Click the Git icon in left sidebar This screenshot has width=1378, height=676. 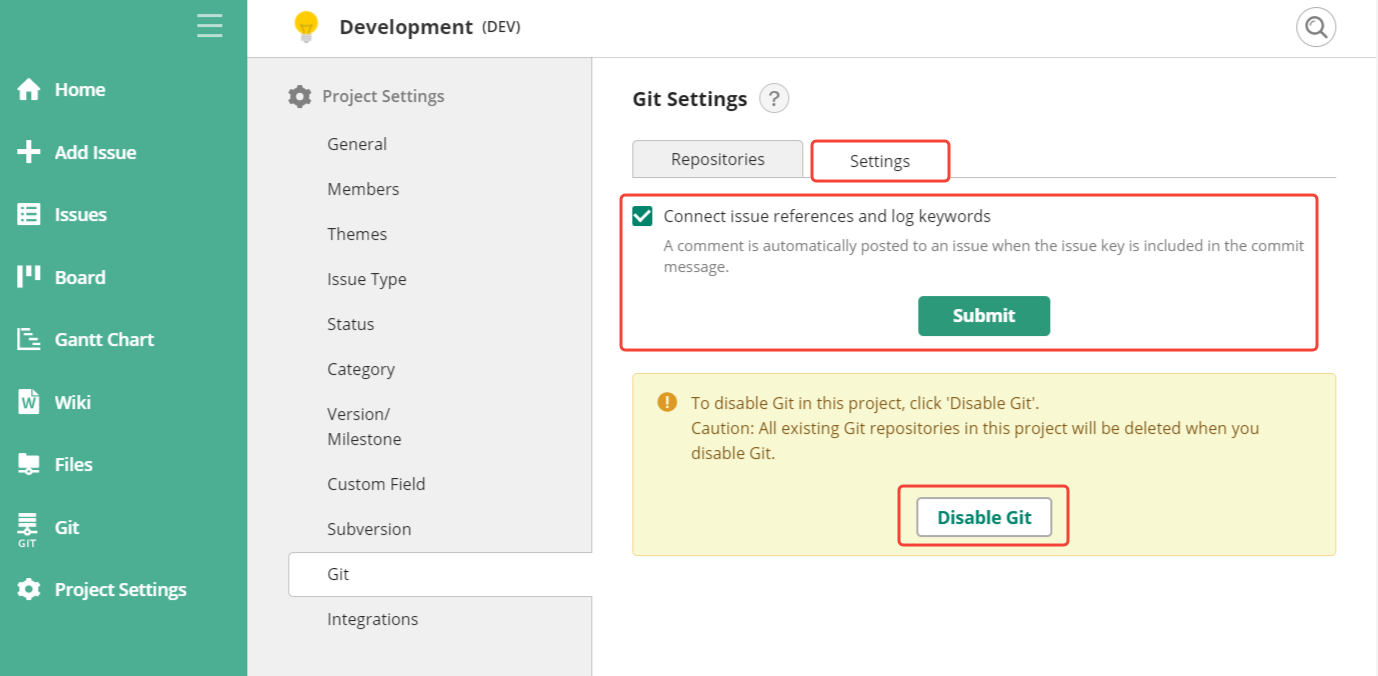[28, 529]
